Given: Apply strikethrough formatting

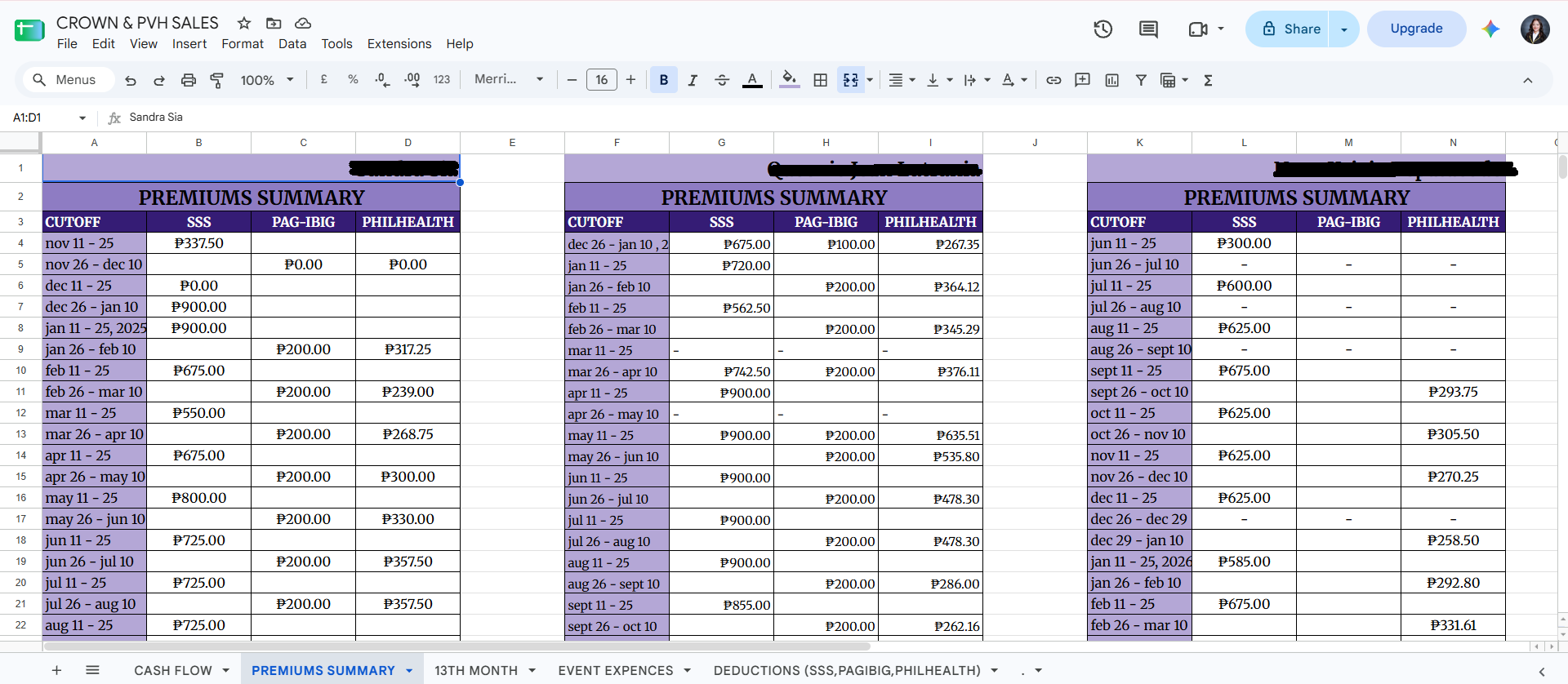Looking at the screenshot, I should (x=722, y=80).
